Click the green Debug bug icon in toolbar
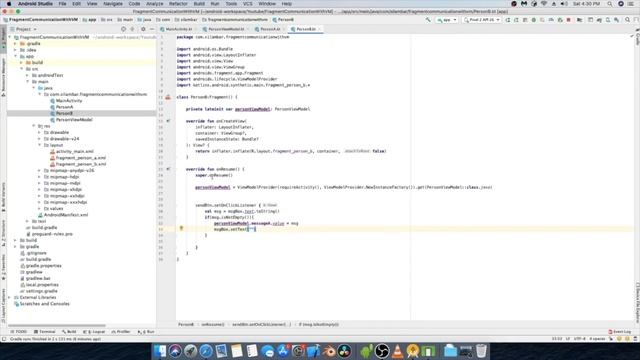The width and height of the screenshot is (640, 360). [533, 20]
